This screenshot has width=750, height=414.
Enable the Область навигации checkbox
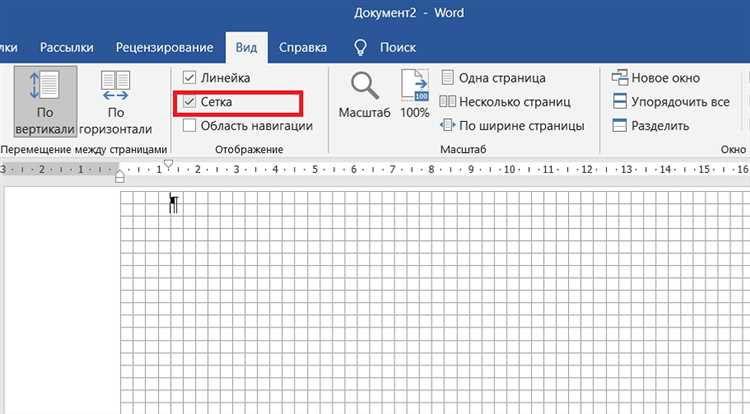pos(189,125)
